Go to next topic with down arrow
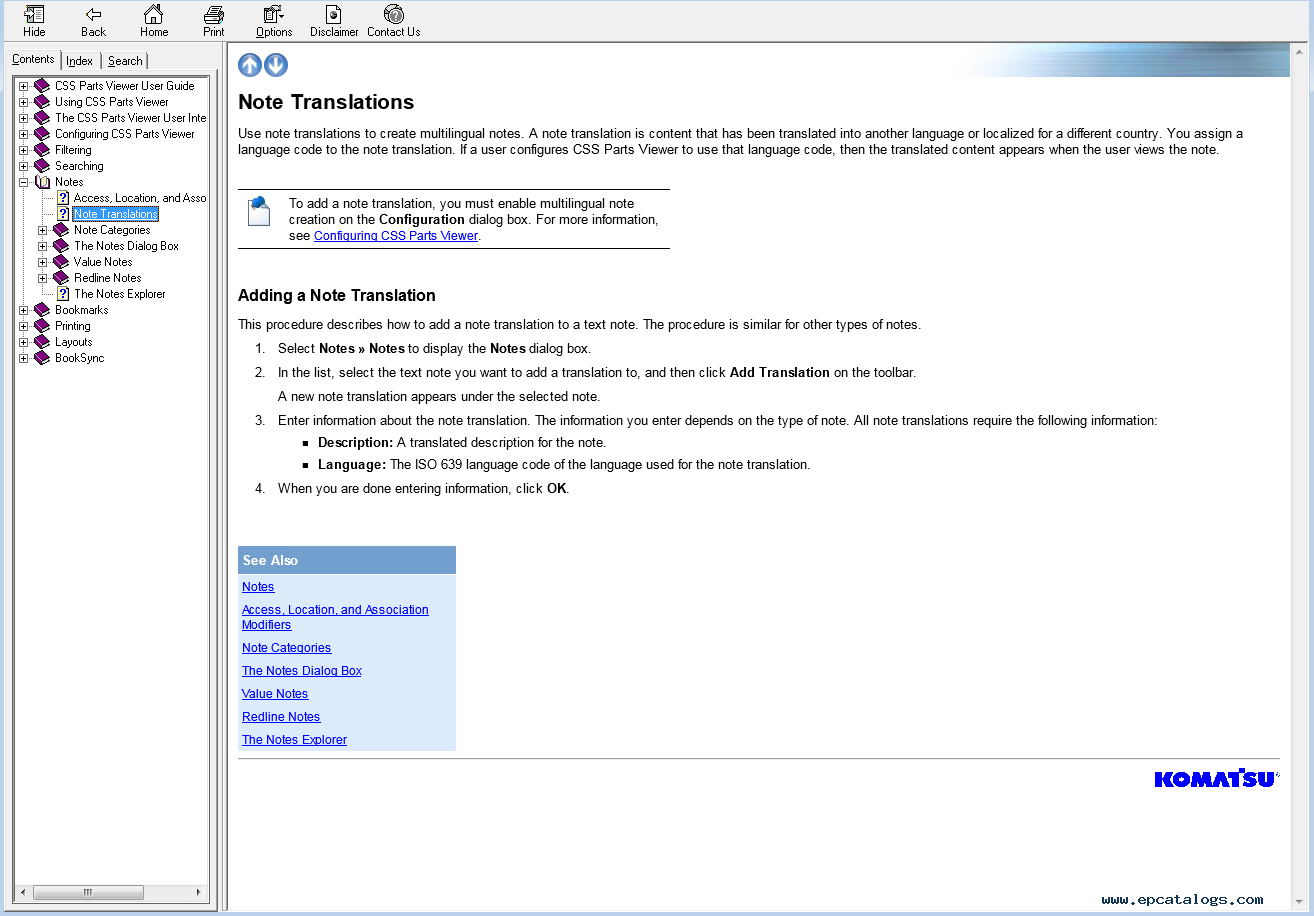Viewport: 1314px width, 916px height. pyautogui.click(x=276, y=65)
